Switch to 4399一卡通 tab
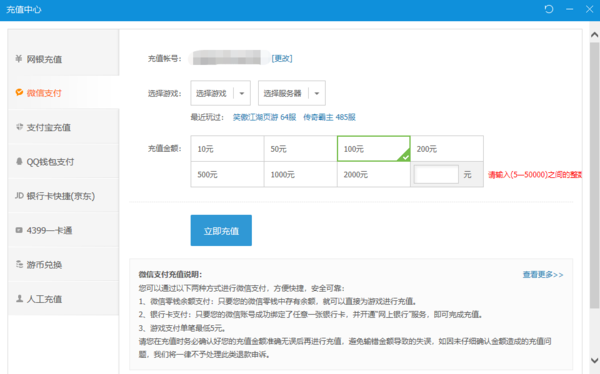 [x=64, y=230]
